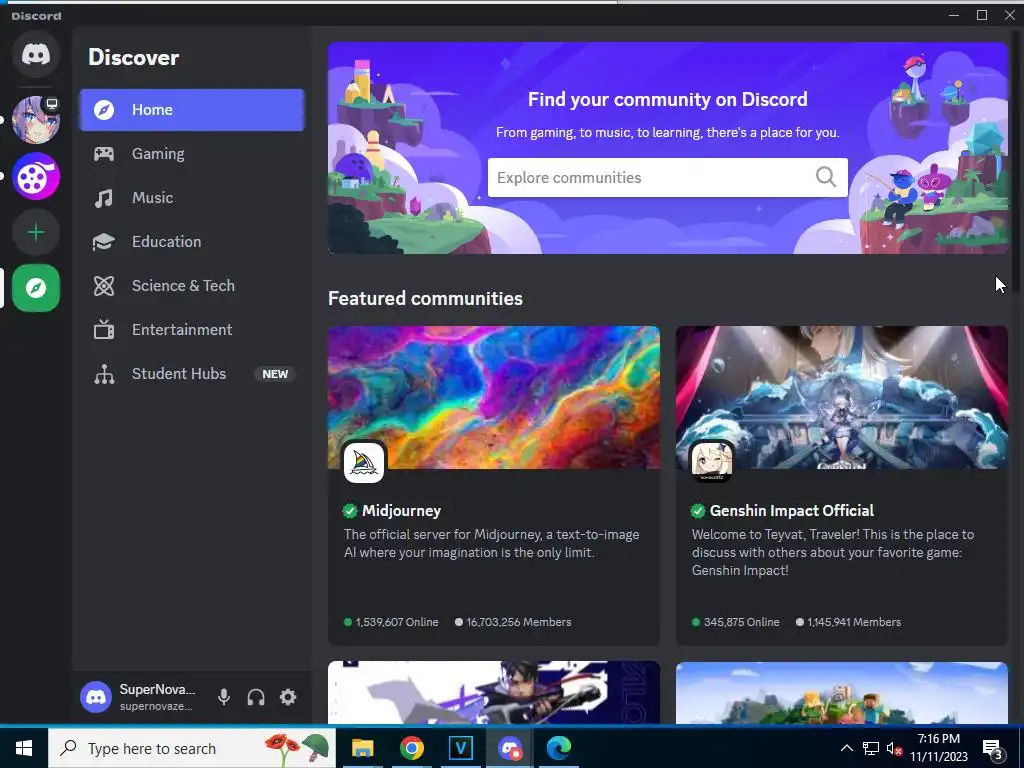Open the notification center icon
The width and height of the screenshot is (1024, 768).
pyautogui.click(x=993, y=749)
